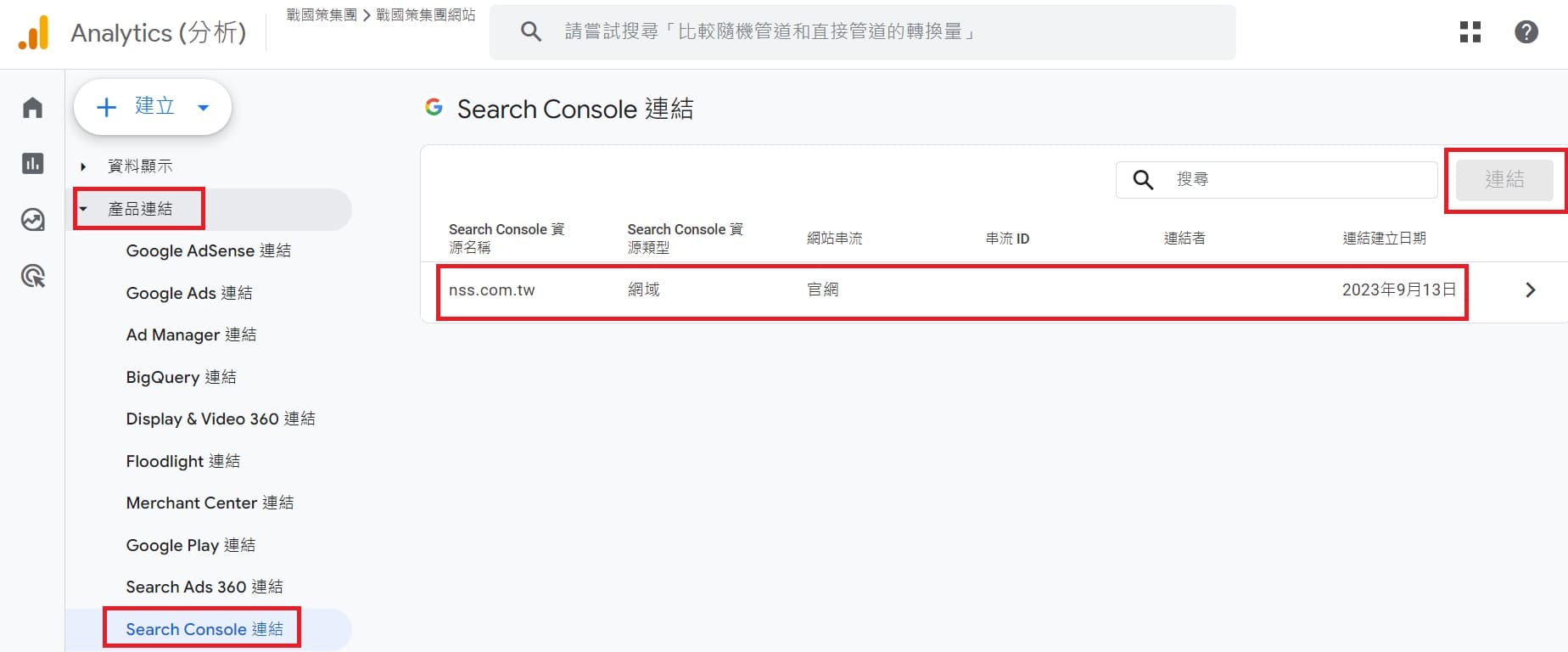This screenshot has width=1568, height=652.
Task: Open Floodlight 連結
Action: [183, 461]
